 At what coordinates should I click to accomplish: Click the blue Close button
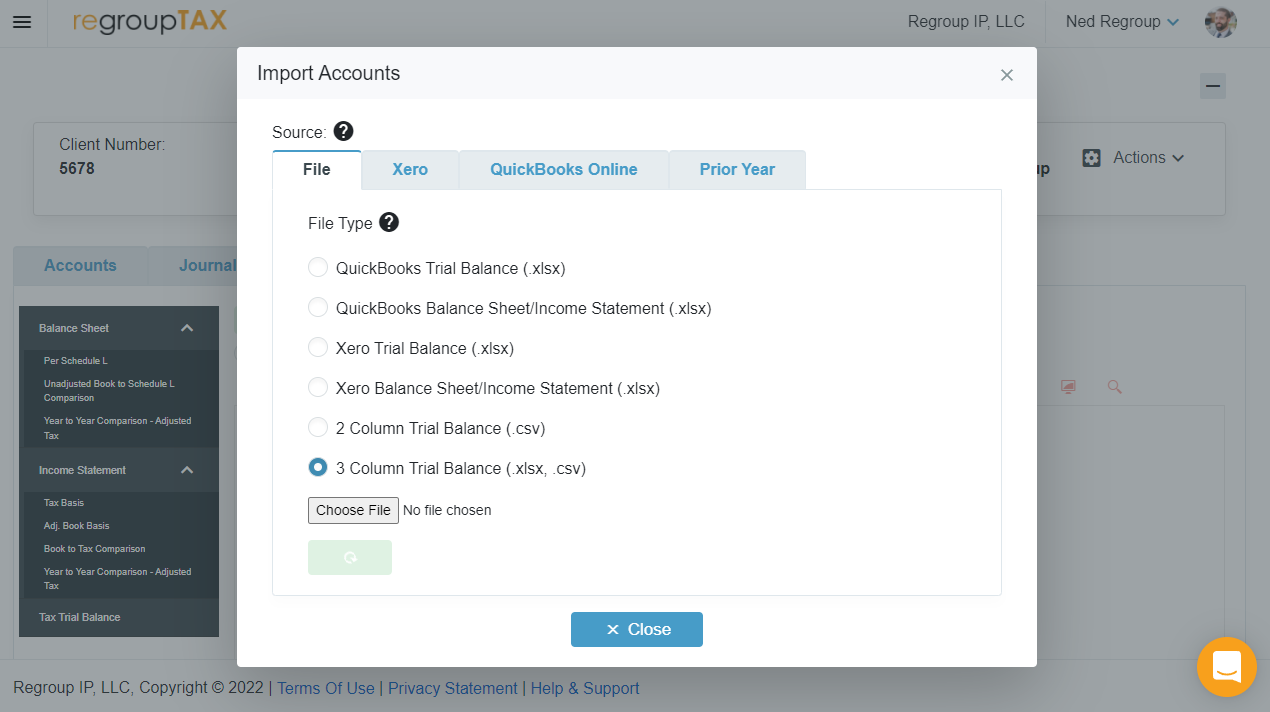[637, 629]
